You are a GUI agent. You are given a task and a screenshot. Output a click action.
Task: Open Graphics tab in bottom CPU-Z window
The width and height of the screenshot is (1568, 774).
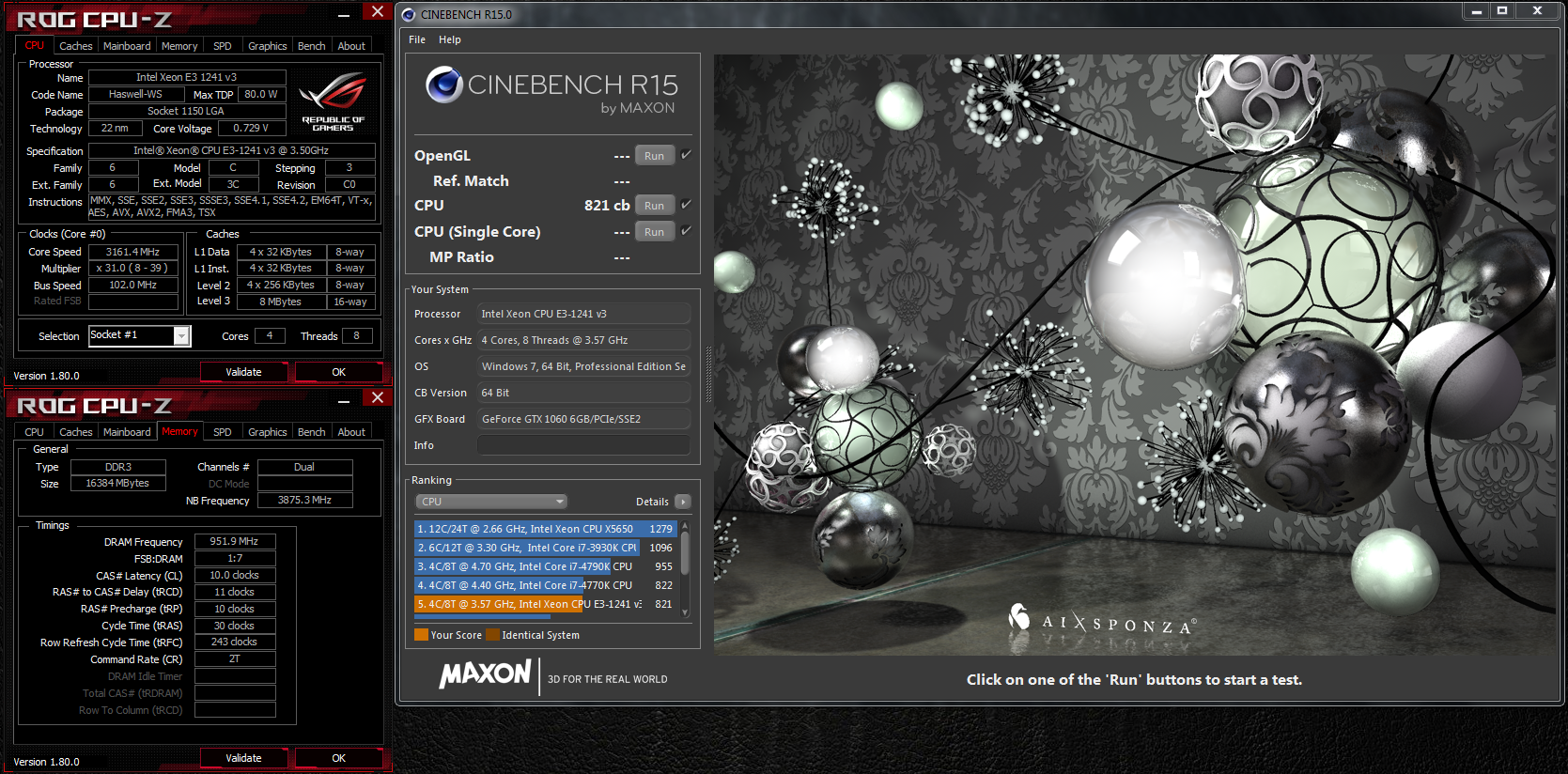268,432
